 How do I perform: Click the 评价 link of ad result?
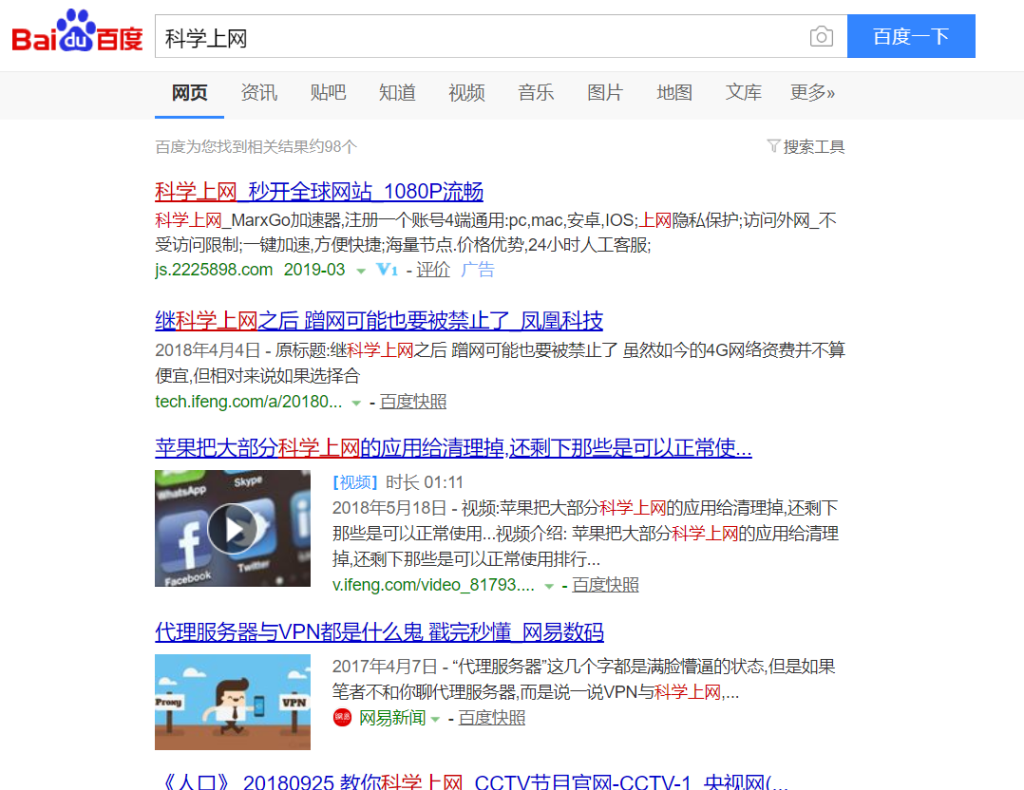tap(433, 270)
